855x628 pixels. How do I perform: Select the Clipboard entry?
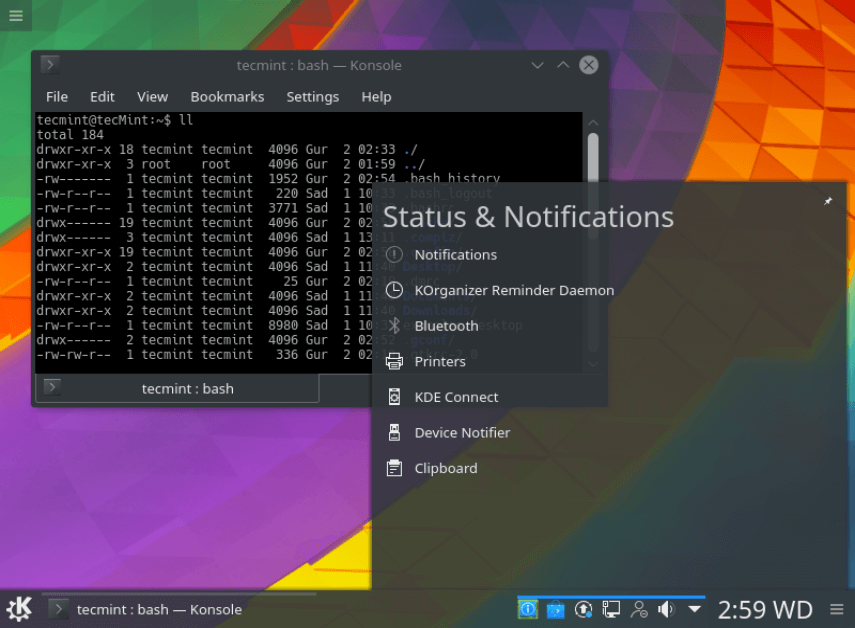445,468
